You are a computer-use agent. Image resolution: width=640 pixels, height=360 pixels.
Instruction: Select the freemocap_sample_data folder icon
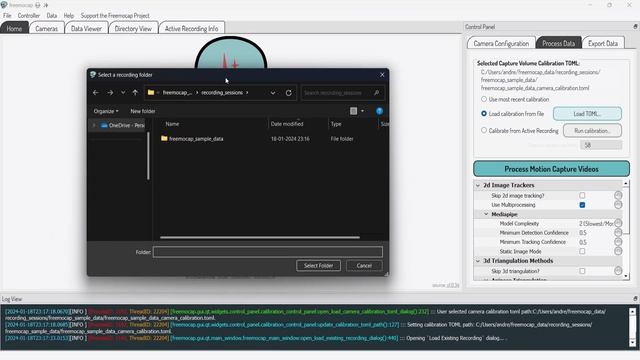pyautogui.click(x=164, y=138)
